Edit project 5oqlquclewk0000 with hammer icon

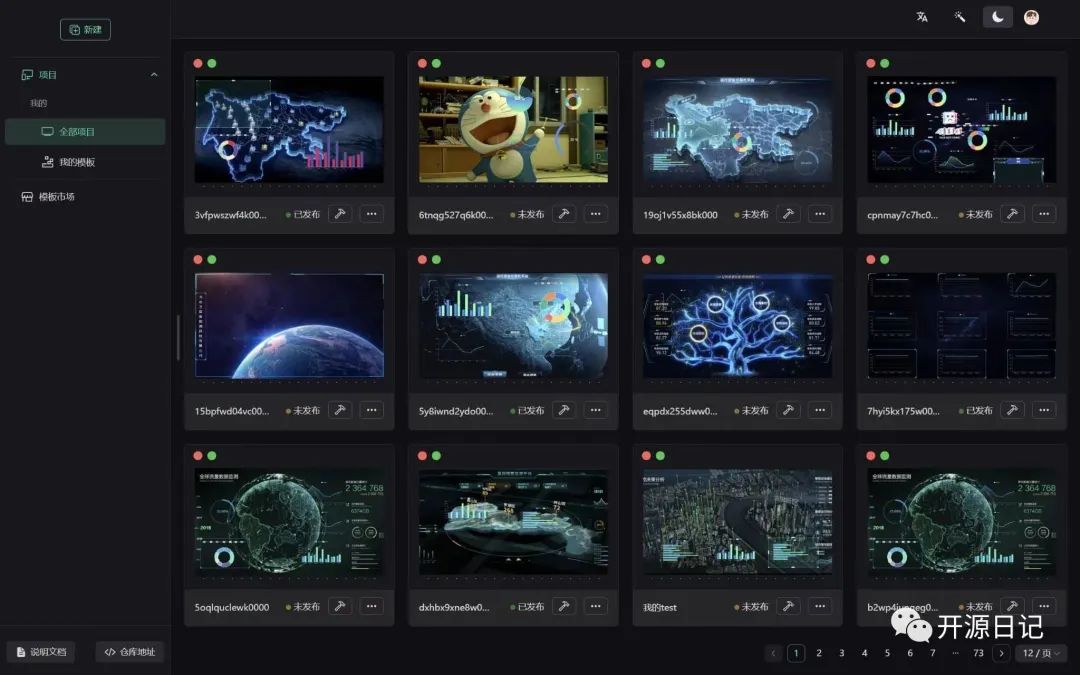pos(340,606)
